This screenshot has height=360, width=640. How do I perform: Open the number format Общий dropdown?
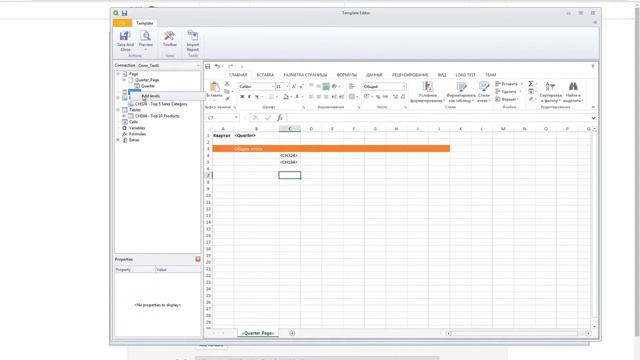(404, 87)
